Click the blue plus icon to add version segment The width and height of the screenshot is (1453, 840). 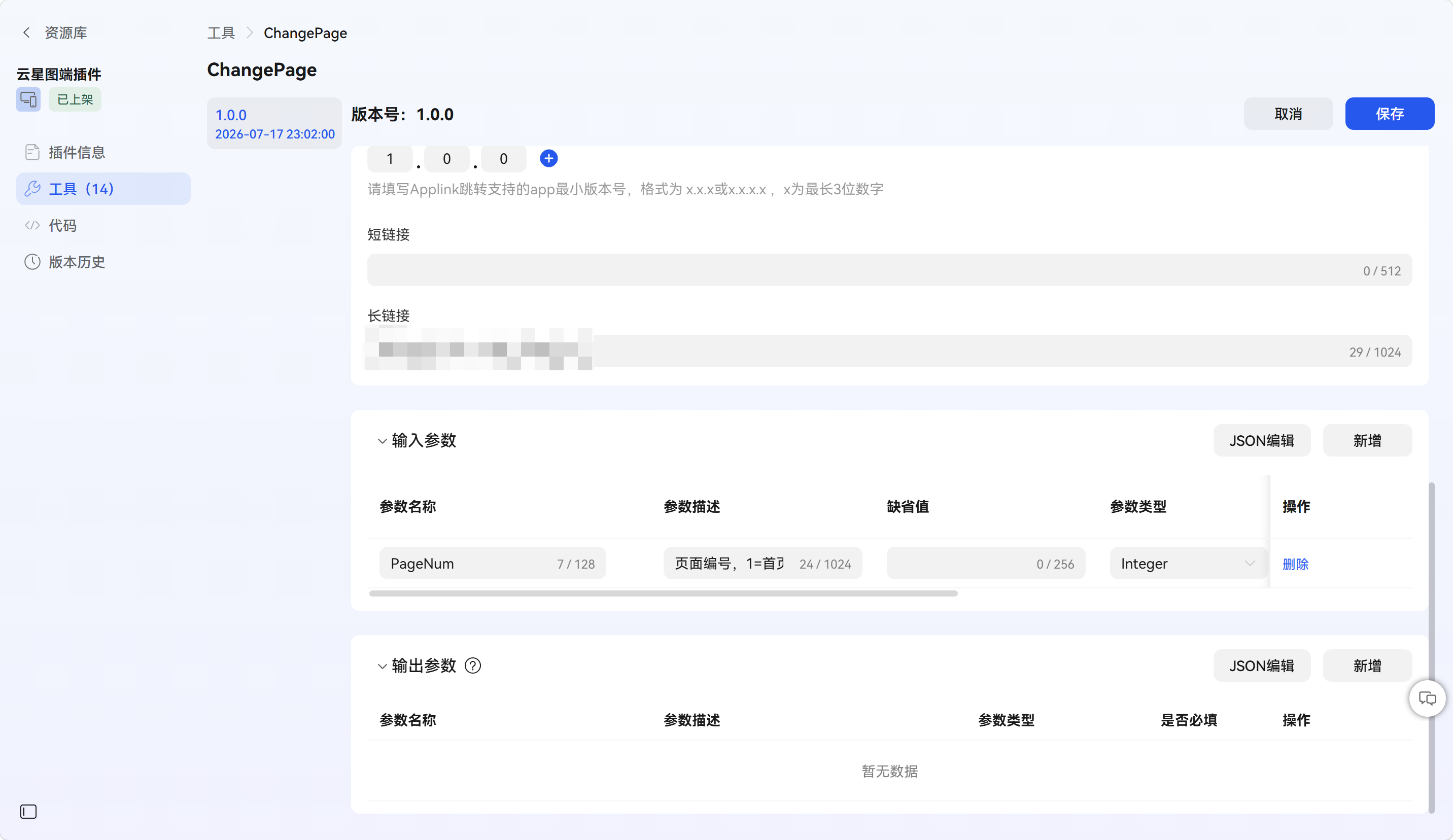tap(548, 159)
